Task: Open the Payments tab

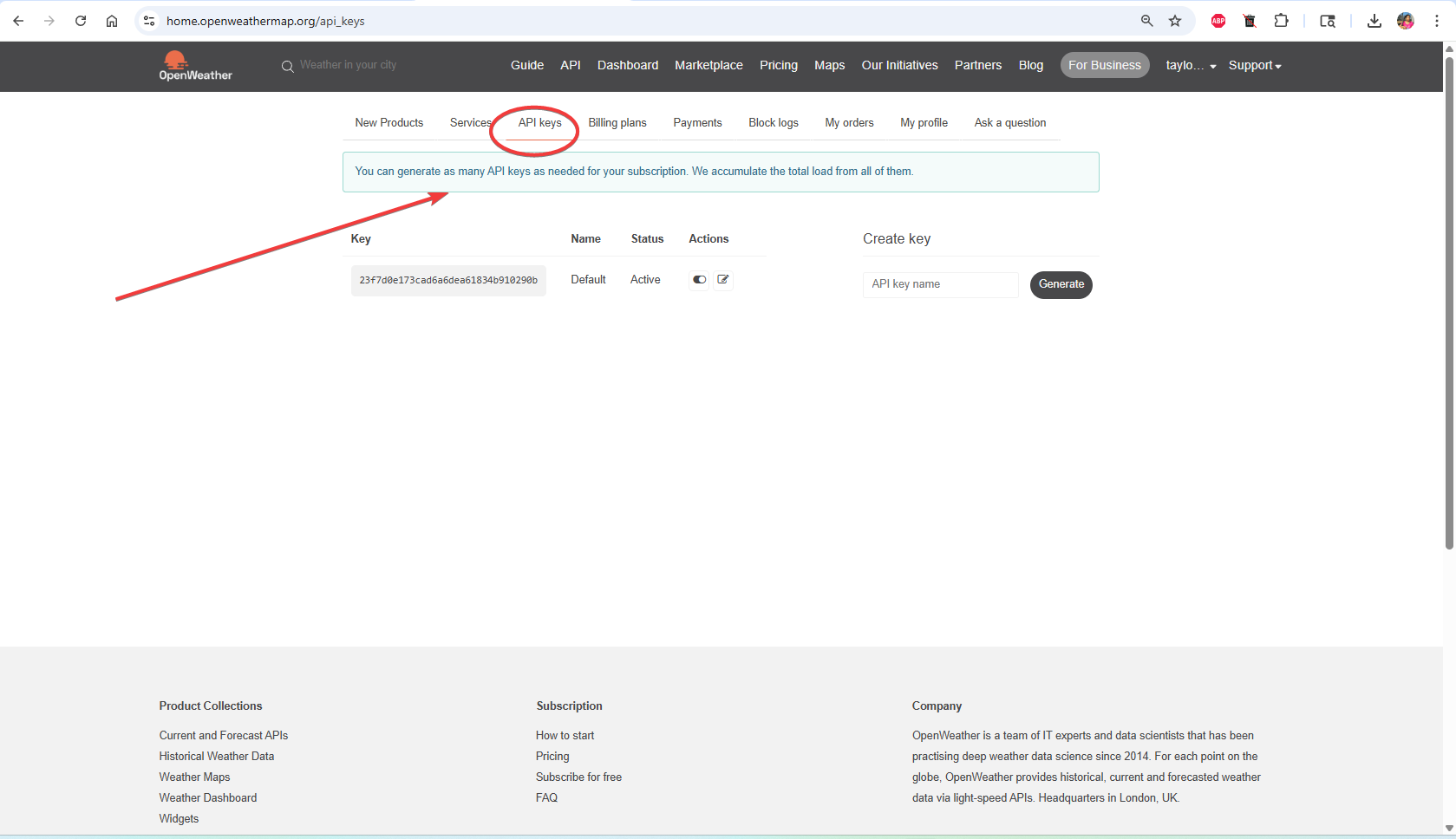Action: pyautogui.click(x=697, y=122)
